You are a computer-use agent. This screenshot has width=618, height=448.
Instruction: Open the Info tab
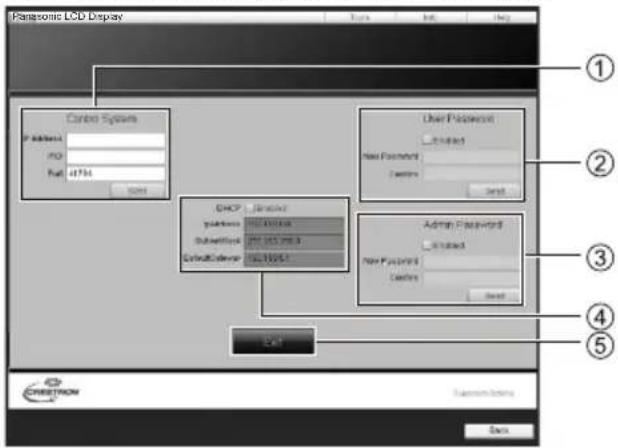[x=430, y=17]
